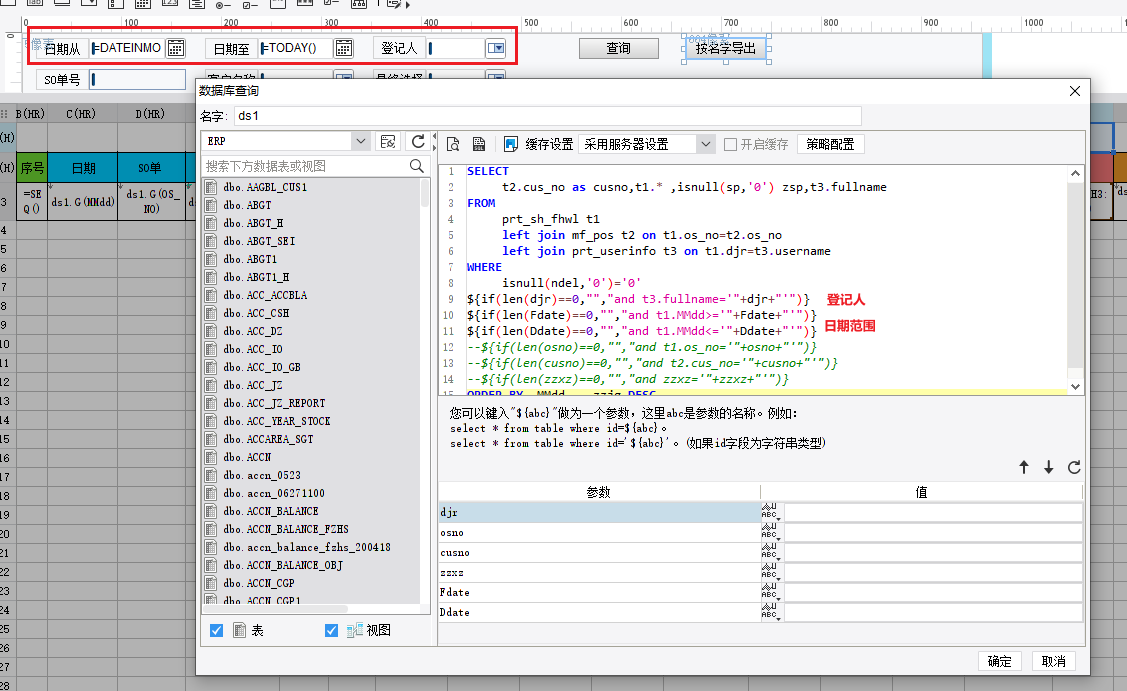Open the 采用服务器设置 cache dropdown
Screen dimensions: 1127x691
coord(706,145)
